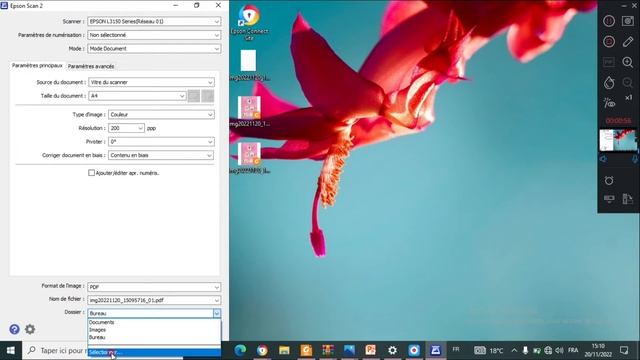640x360 pixels.
Task: Open Windows Settings gear on the taskbar
Action: pos(392,350)
